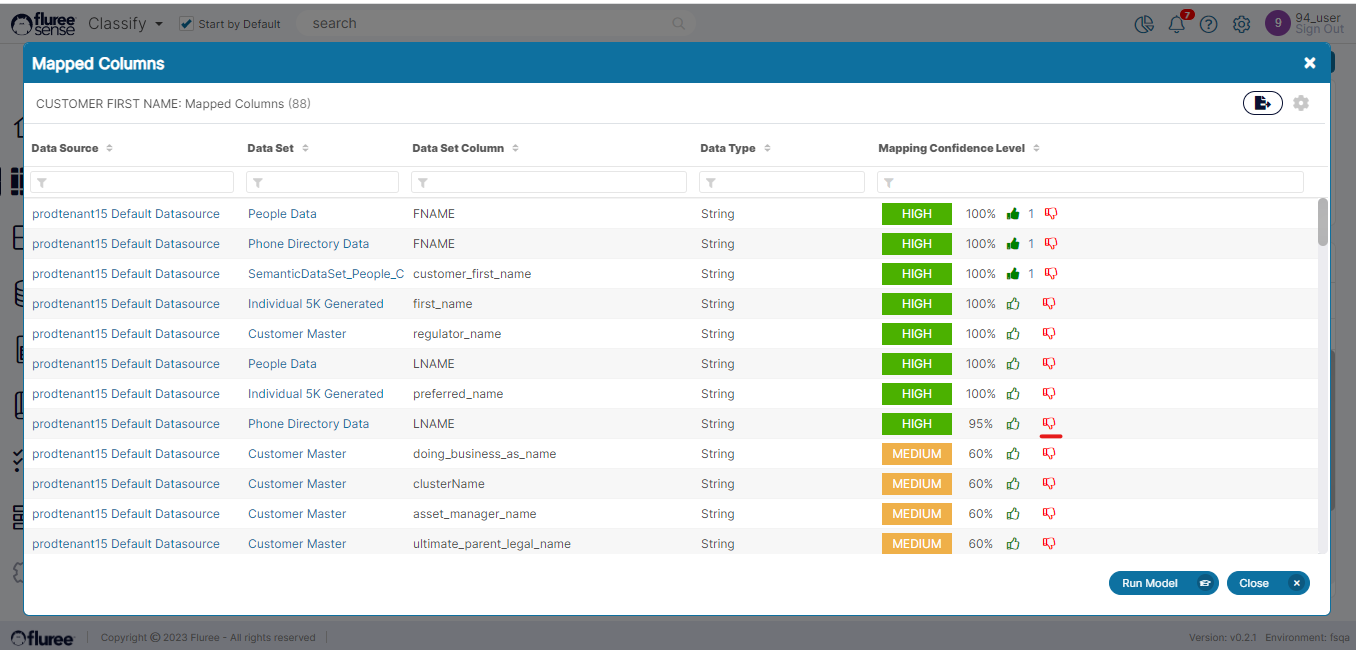Open the pie chart dashboard icon
1356x650 pixels.
[x=1145, y=24]
